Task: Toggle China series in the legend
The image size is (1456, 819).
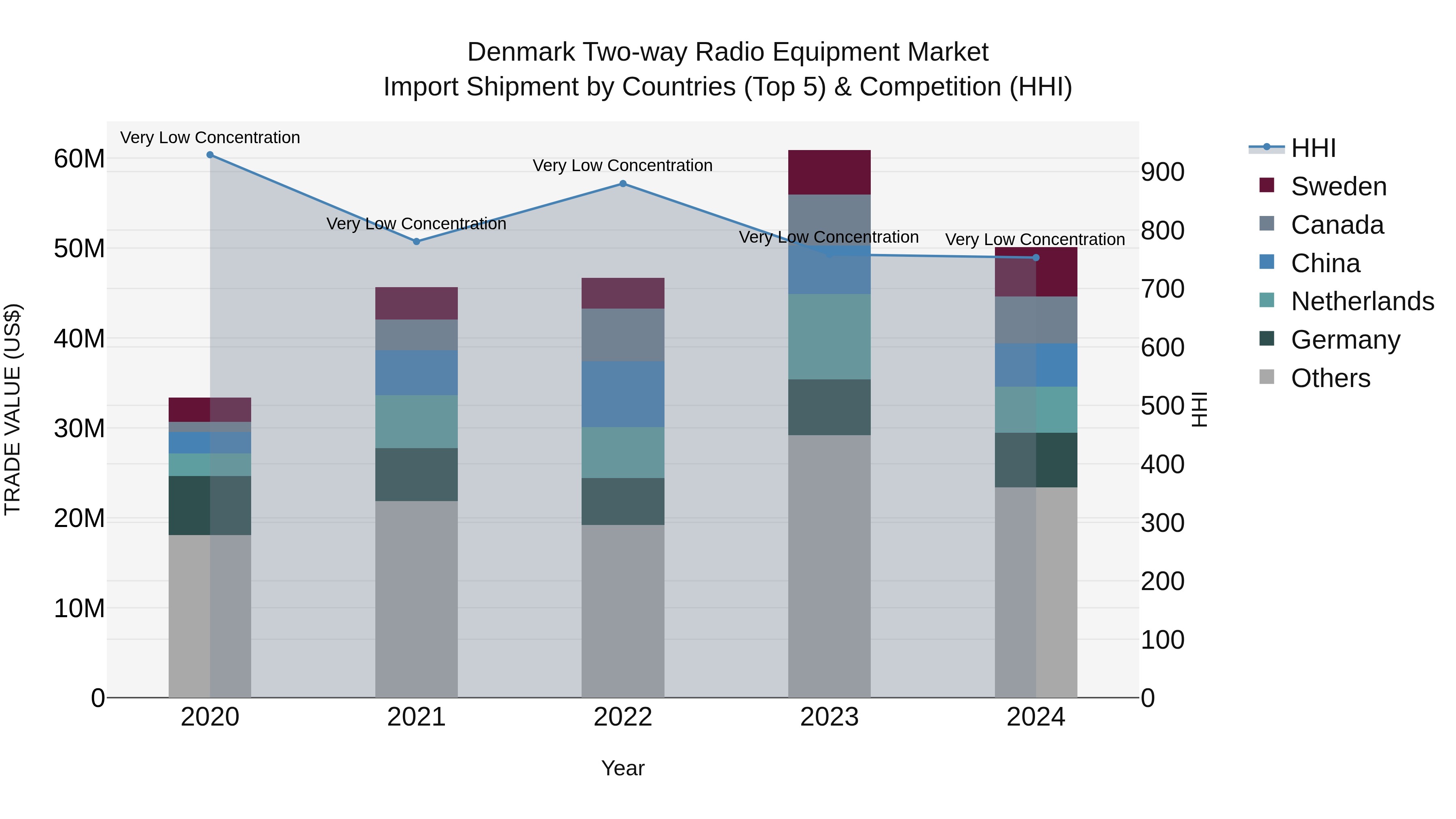Action: tap(1310, 263)
